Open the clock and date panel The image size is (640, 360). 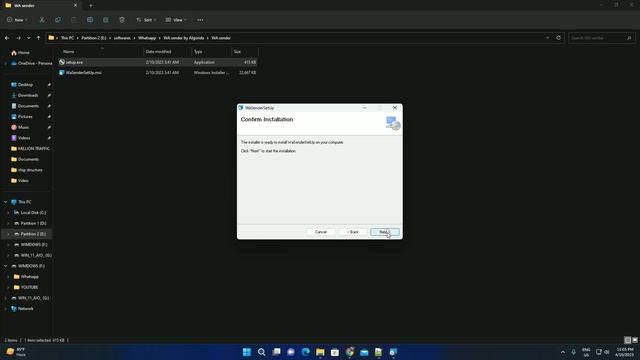625,352
